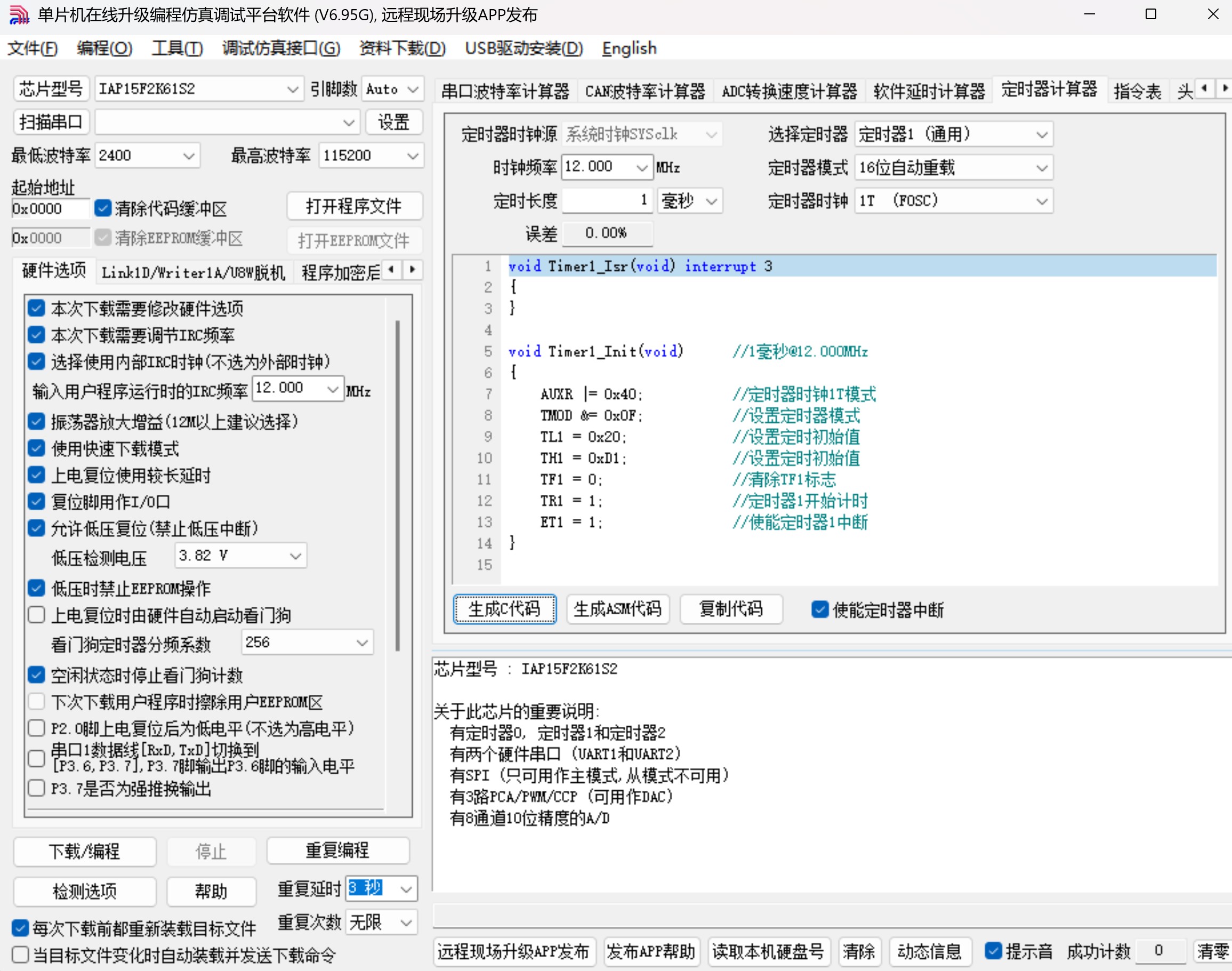Switch to 软件延时计算器 tab

(929, 91)
